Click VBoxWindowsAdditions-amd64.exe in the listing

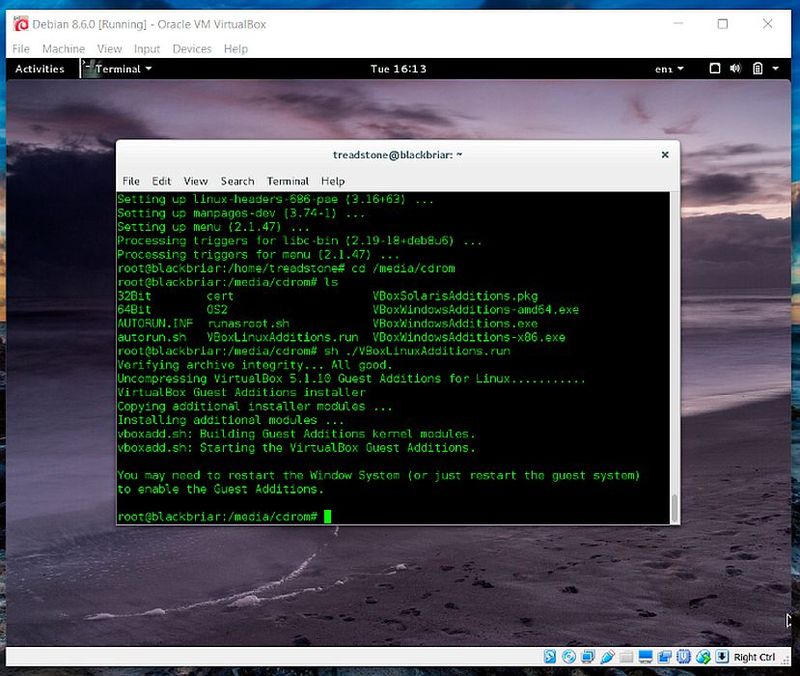pos(476,310)
